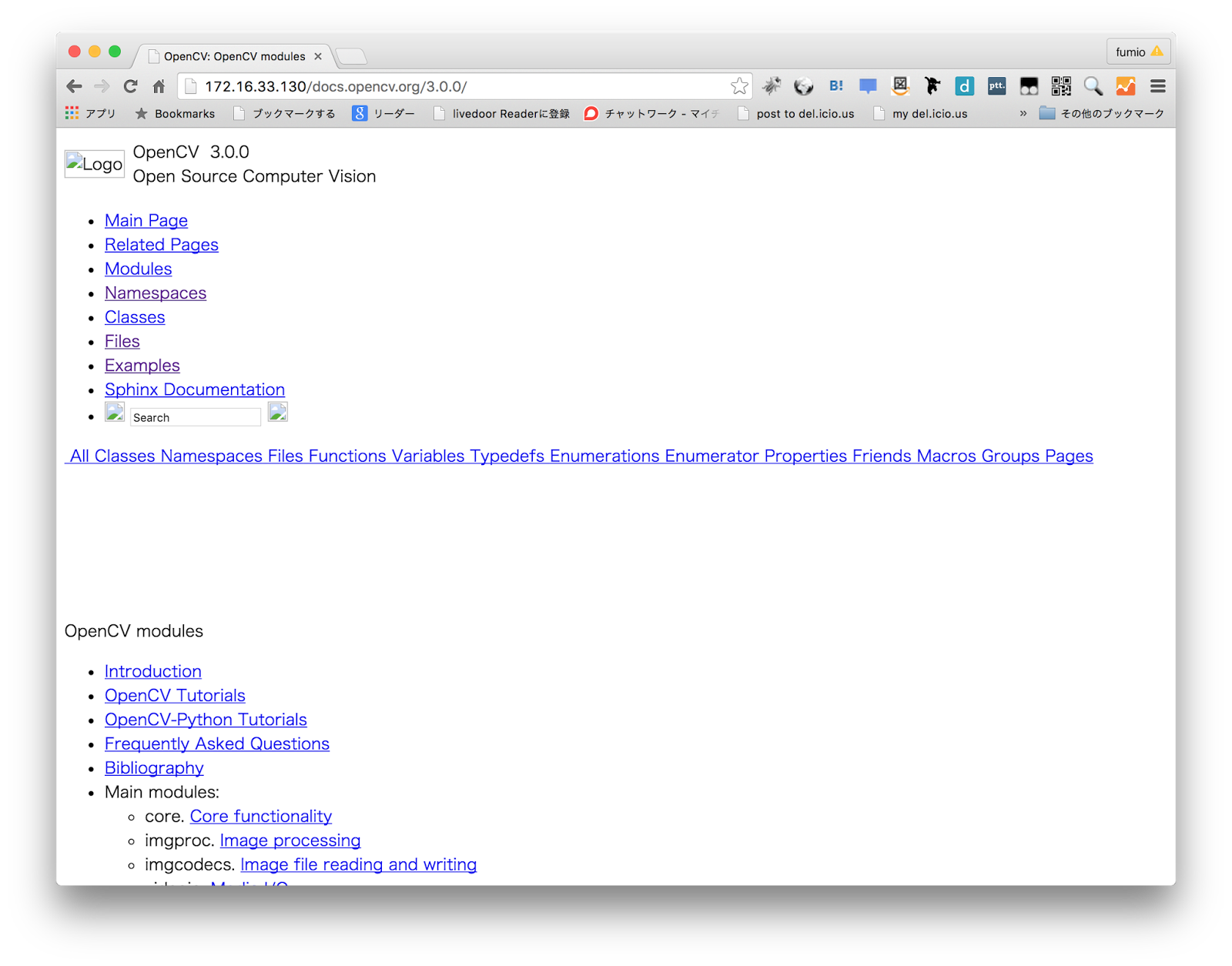Open the Namespaces navigation link
This screenshot has width=1232, height=966.
pos(156,293)
